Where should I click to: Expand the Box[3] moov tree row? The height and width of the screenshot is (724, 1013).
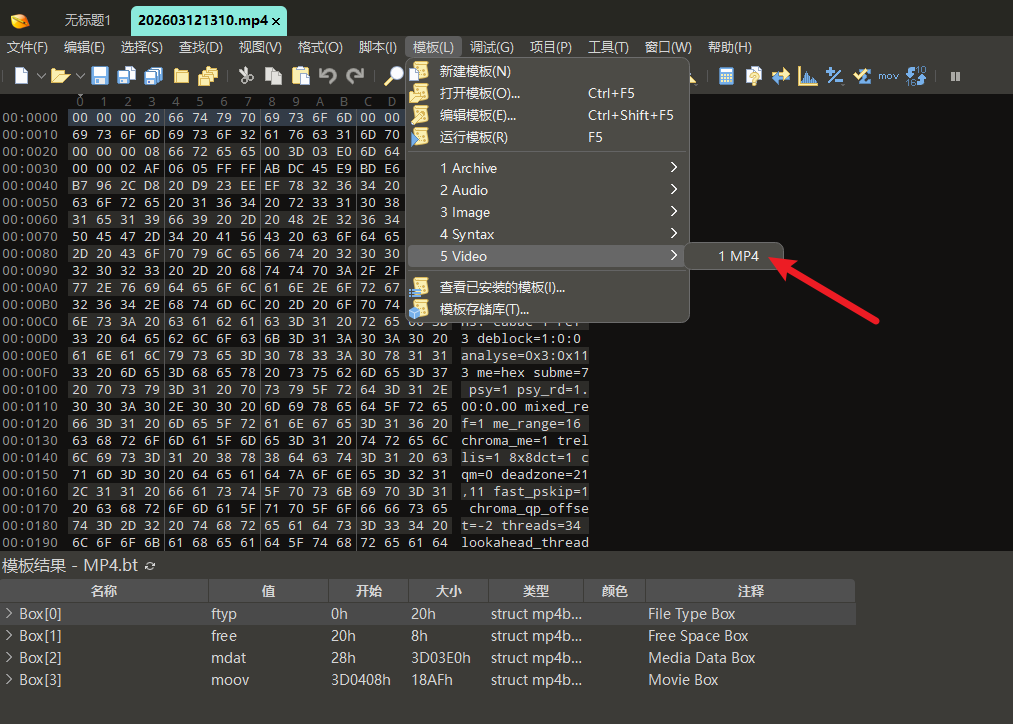click(9, 680)
